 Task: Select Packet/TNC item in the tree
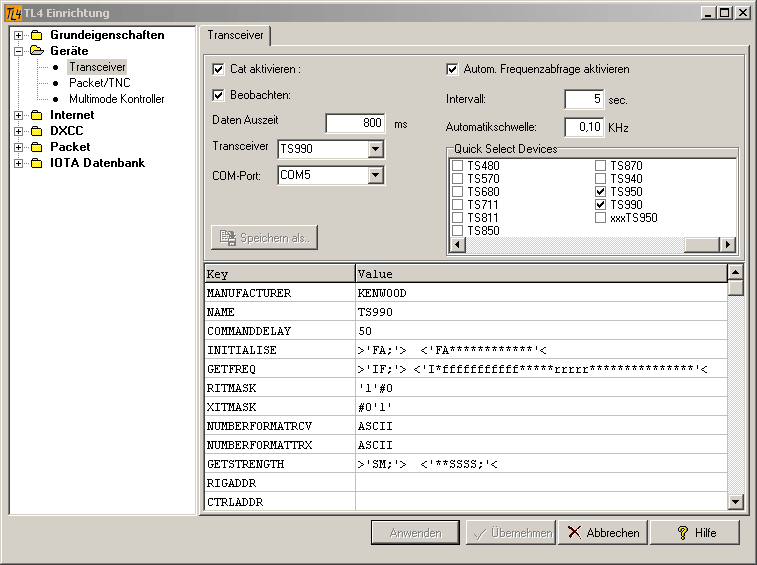tap(99, 83)
